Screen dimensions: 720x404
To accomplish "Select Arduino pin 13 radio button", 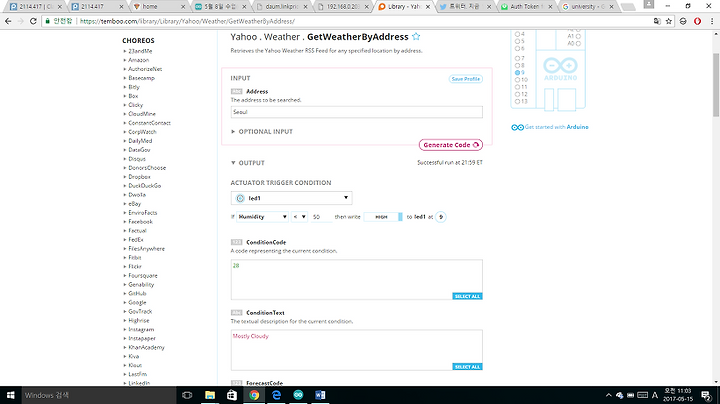I will point(518,101).
